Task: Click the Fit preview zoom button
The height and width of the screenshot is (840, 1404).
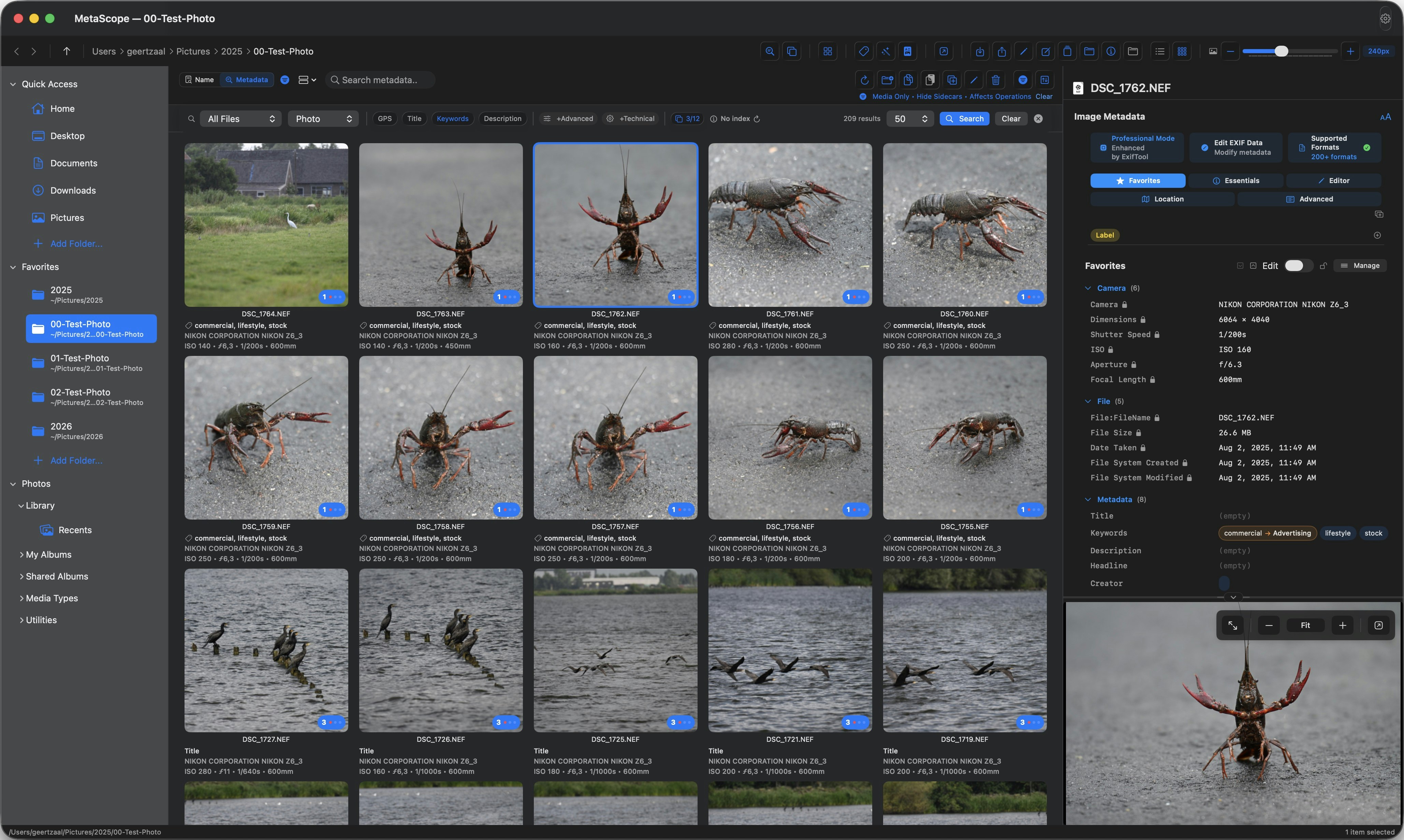Action: [x=1305, y=626]
